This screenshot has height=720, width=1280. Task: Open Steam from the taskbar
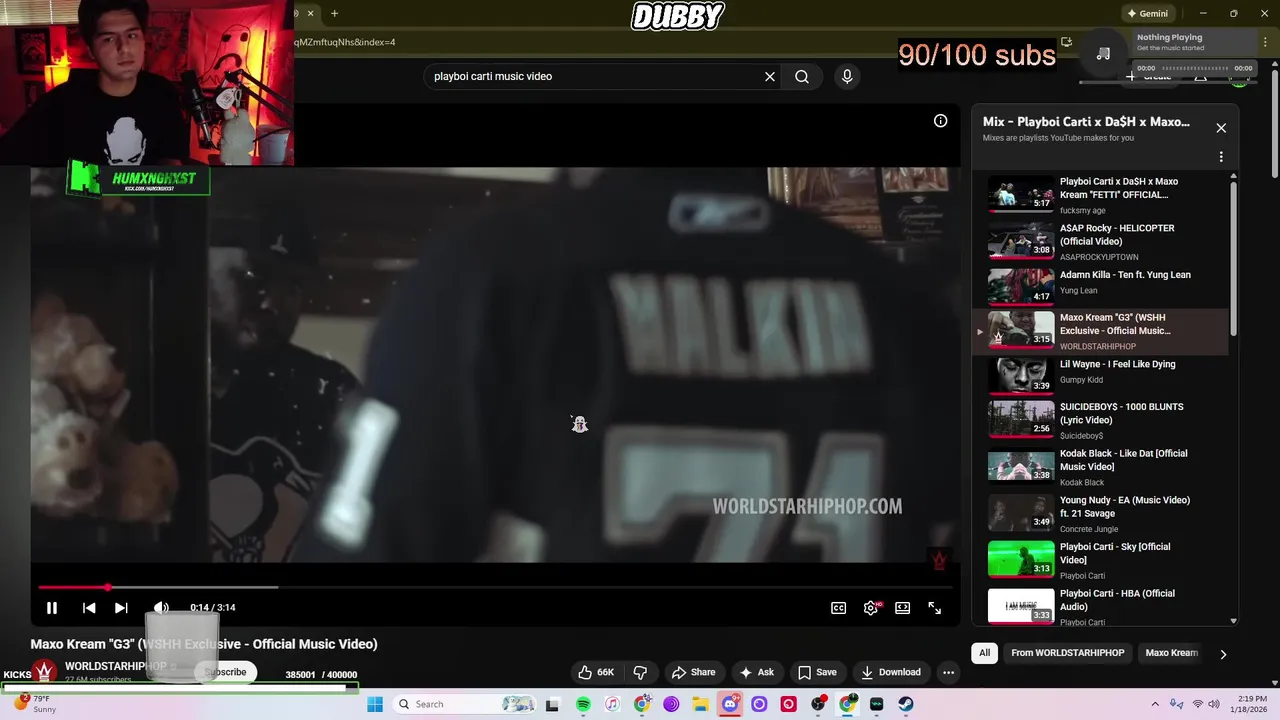pos(905,704)
